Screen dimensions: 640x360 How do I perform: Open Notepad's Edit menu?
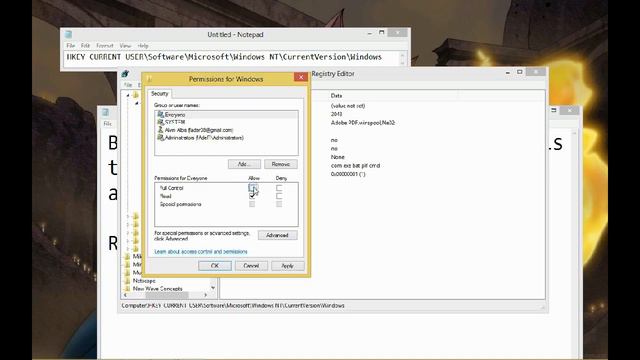tap(85, 46)
